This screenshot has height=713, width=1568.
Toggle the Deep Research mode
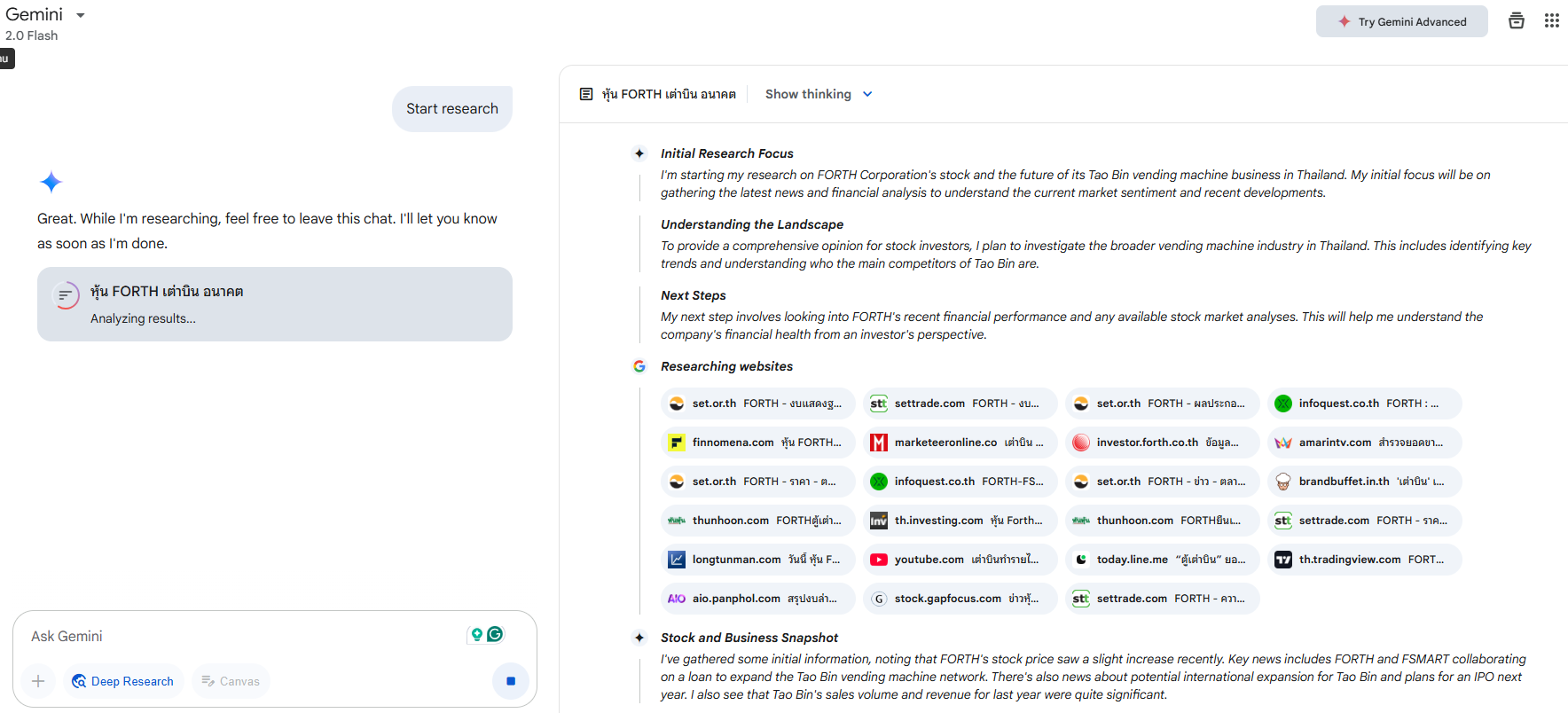pos(123,681)
